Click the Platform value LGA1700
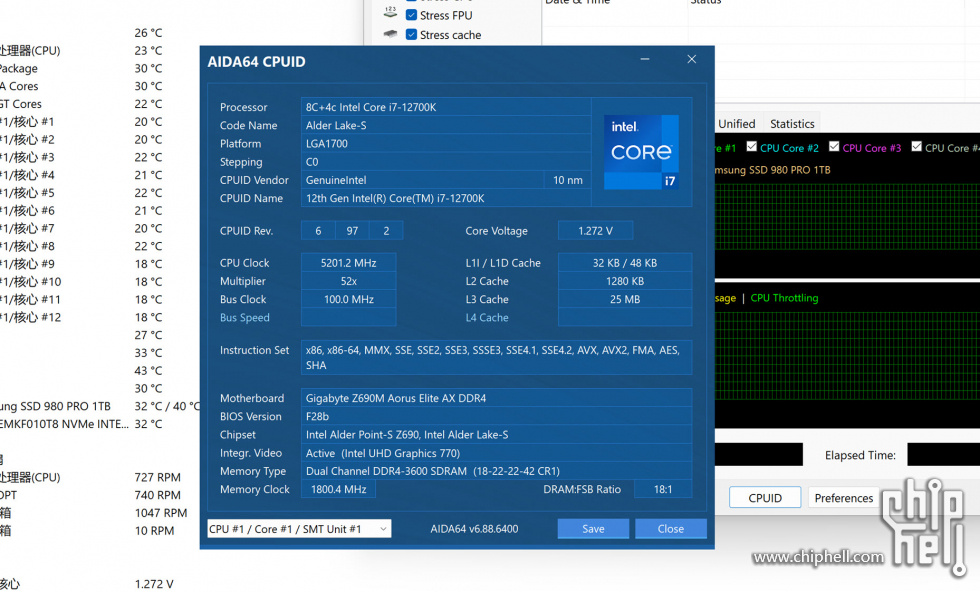This screenshot has width=980, height=592. pyautogui.click(x=446, y=143)
